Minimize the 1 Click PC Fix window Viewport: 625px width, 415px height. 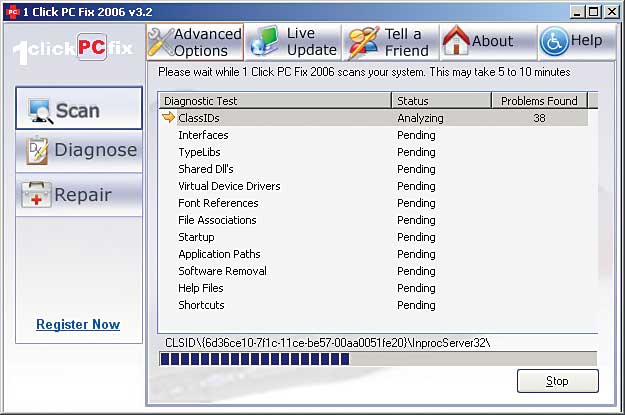577,12
